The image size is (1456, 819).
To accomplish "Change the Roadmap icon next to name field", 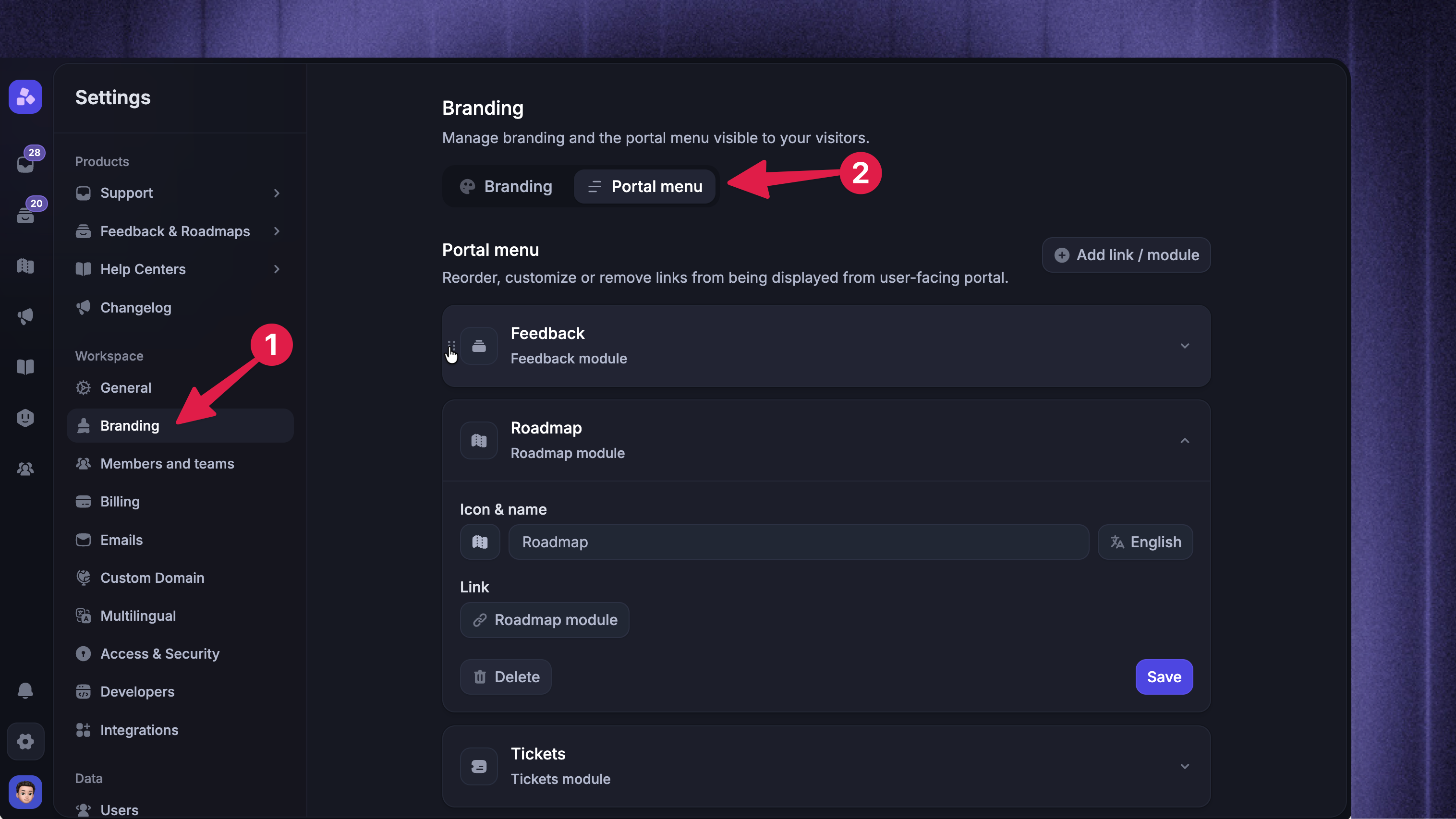I will point(480,542).
